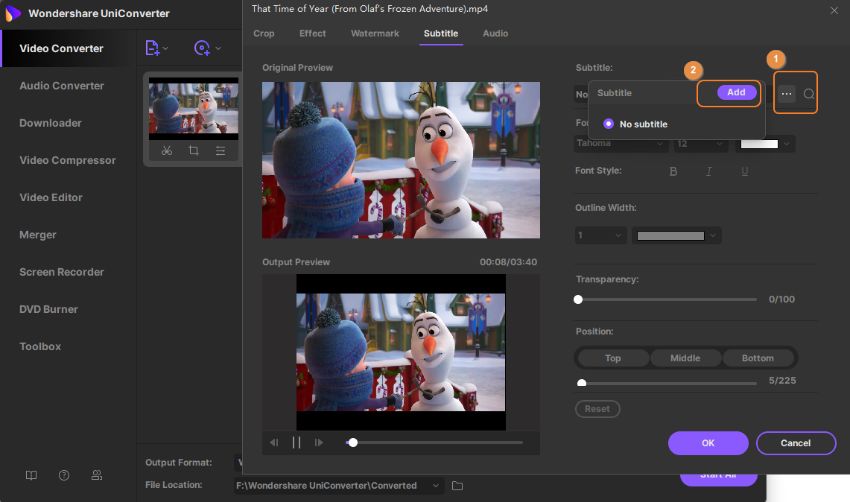Pause the preview playback
Screen dimensions: 850x502
[297, 442]
